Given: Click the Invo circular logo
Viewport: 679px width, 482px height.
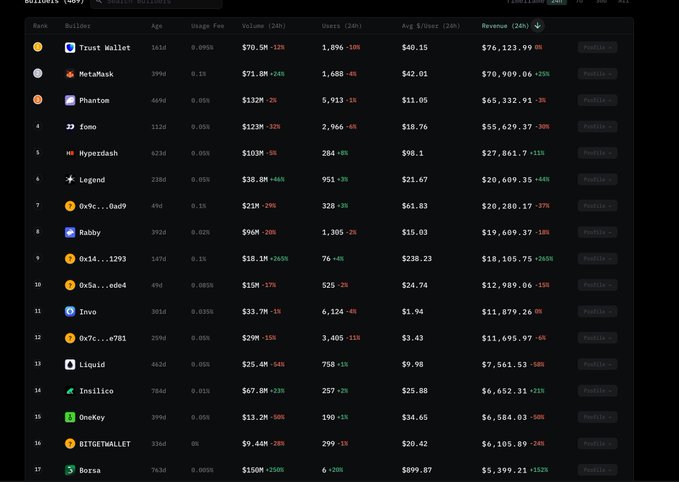Looking at the screenshot, I should tap(70, 312).
